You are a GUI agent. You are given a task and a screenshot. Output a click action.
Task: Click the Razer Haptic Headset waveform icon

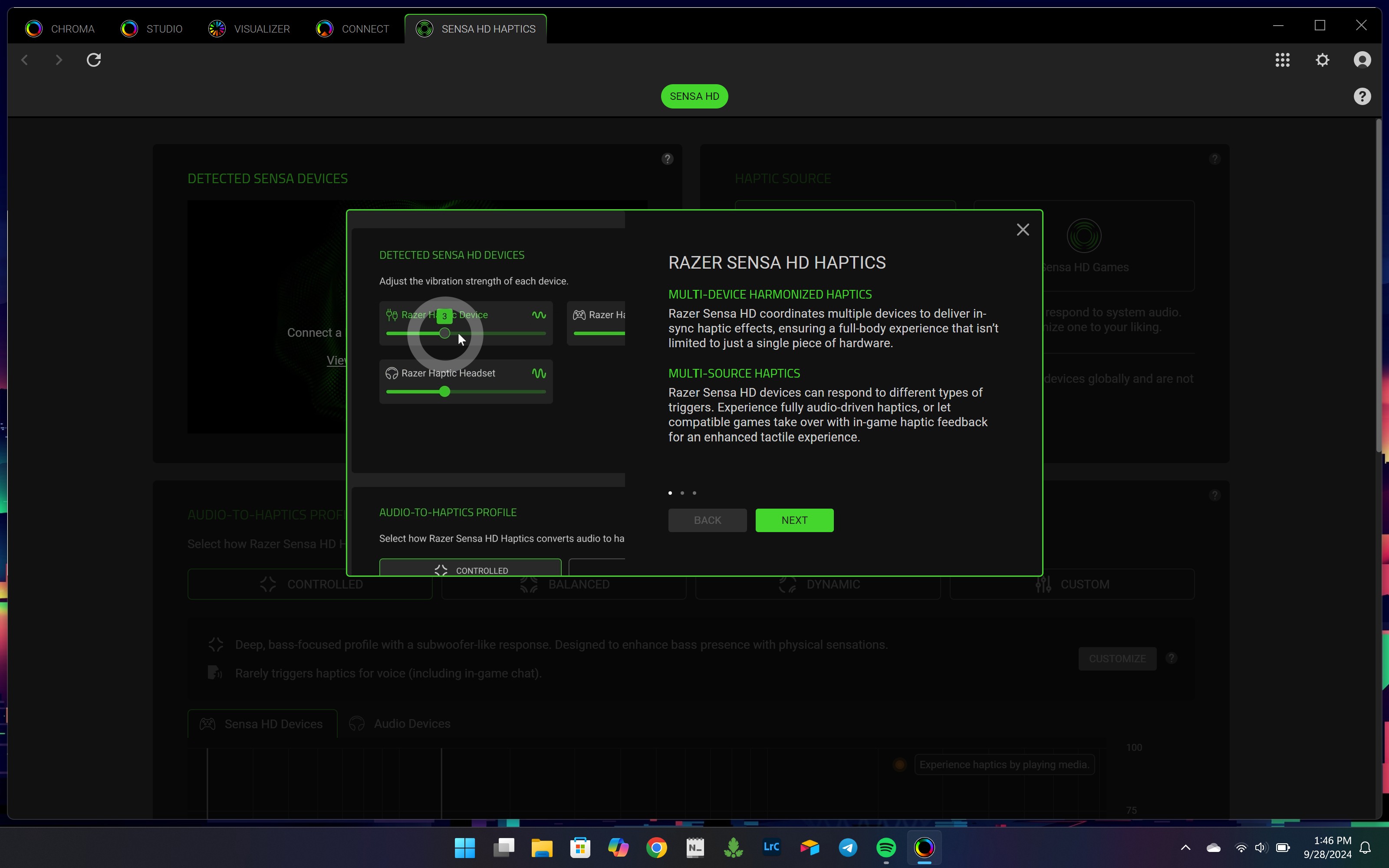pyautogui.click(x=539, y=373)
